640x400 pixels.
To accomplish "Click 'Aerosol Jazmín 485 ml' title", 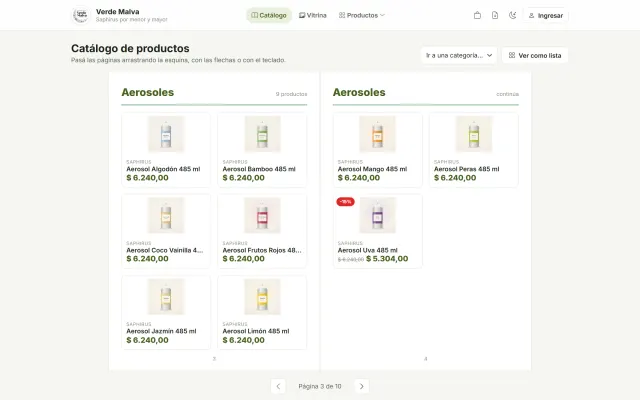I will 161,331.
